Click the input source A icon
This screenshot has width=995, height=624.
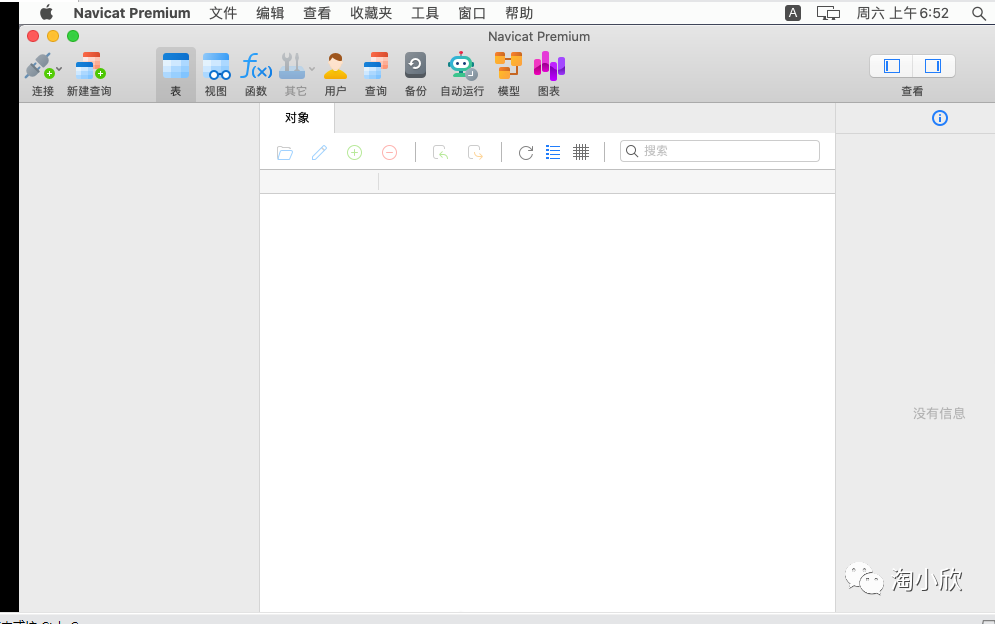click(793, 13)
